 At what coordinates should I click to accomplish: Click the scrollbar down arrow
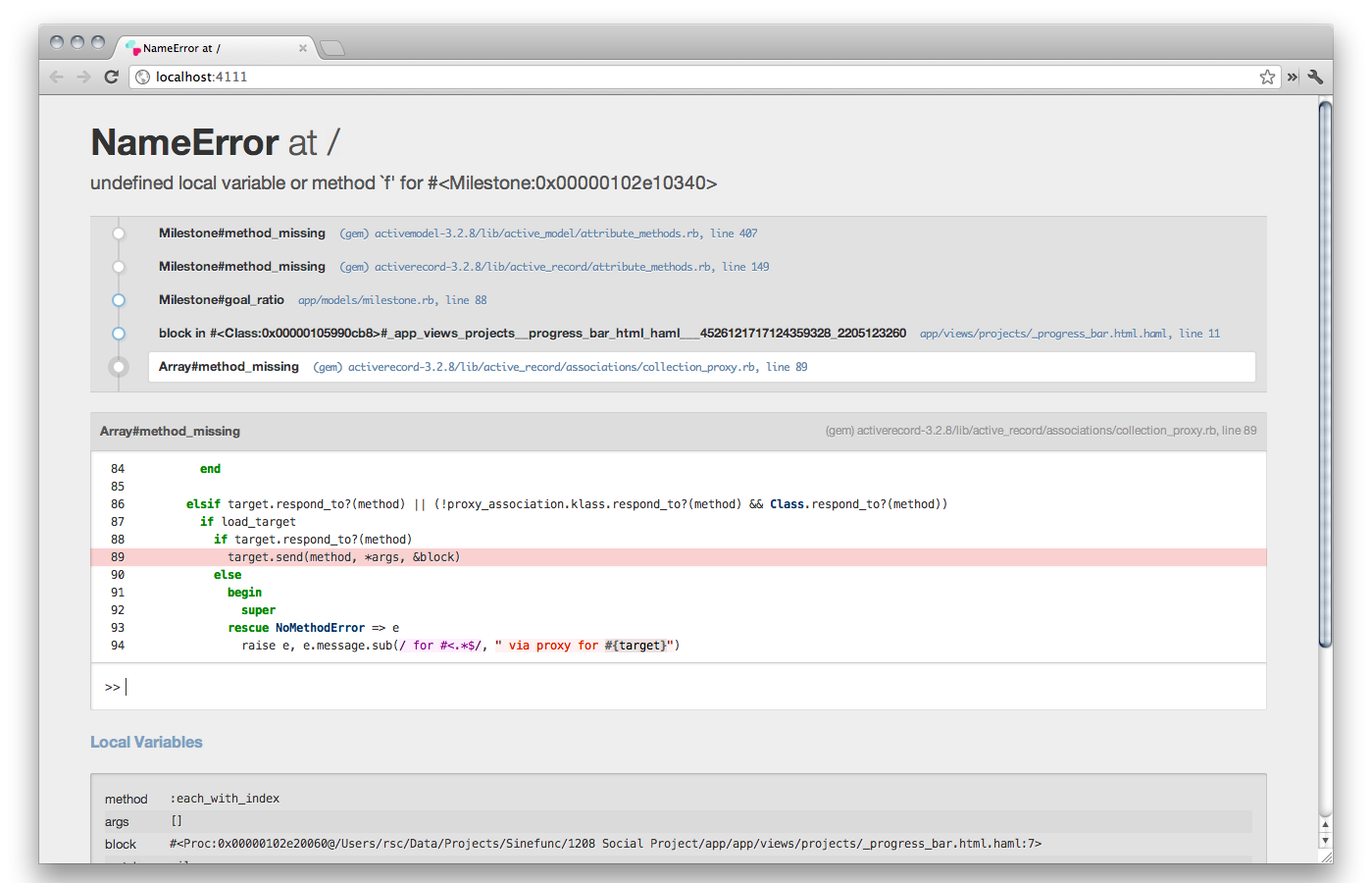tap(1325, 841)
